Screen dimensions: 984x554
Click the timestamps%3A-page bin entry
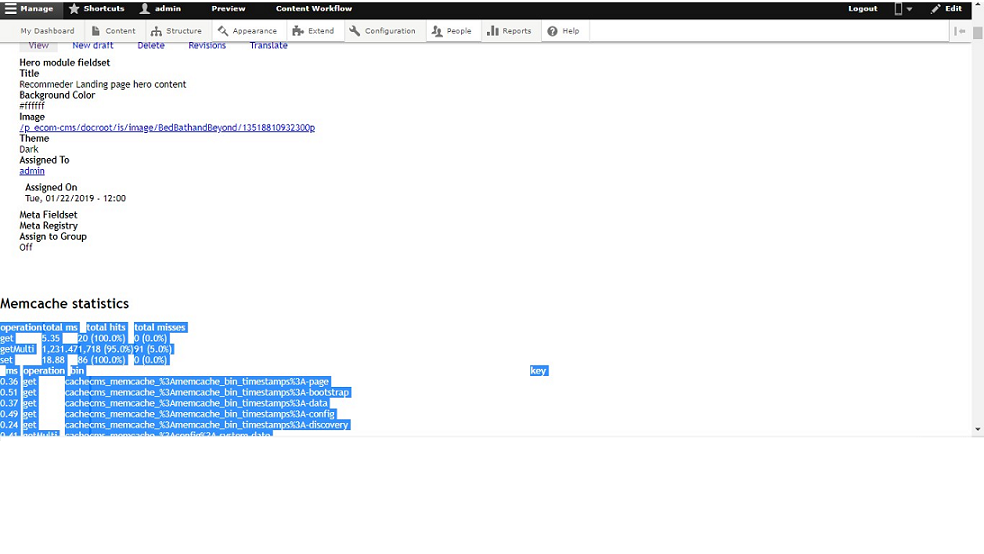197,381
